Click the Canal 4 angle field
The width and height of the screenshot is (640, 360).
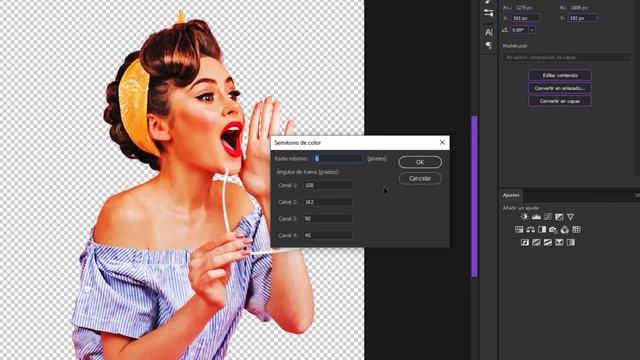[328, 236]
